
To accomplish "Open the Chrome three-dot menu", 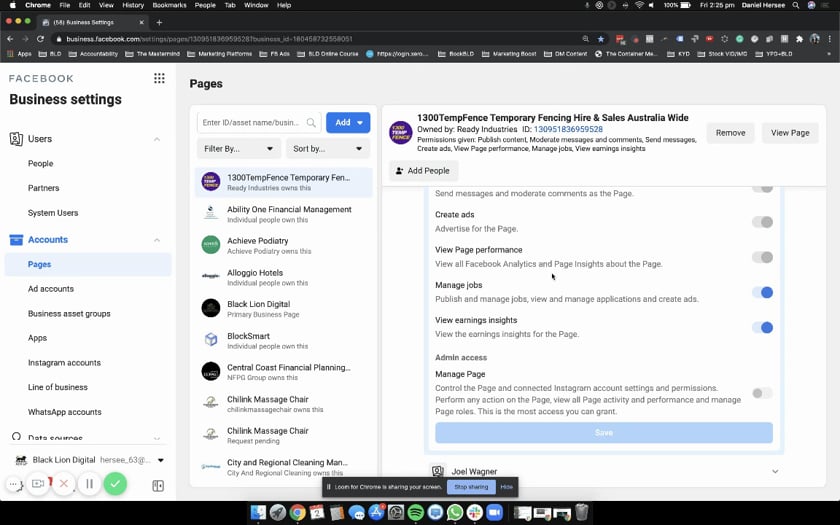I will pyautogui.click(x=829, y=39).
